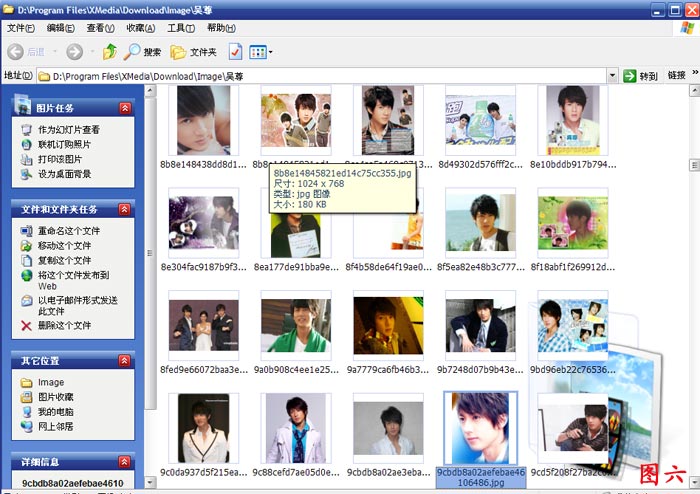Select thumbnail 9a7779ca6fb46b3...
Viewport: 700px width, 494px height.
[388, 325]
